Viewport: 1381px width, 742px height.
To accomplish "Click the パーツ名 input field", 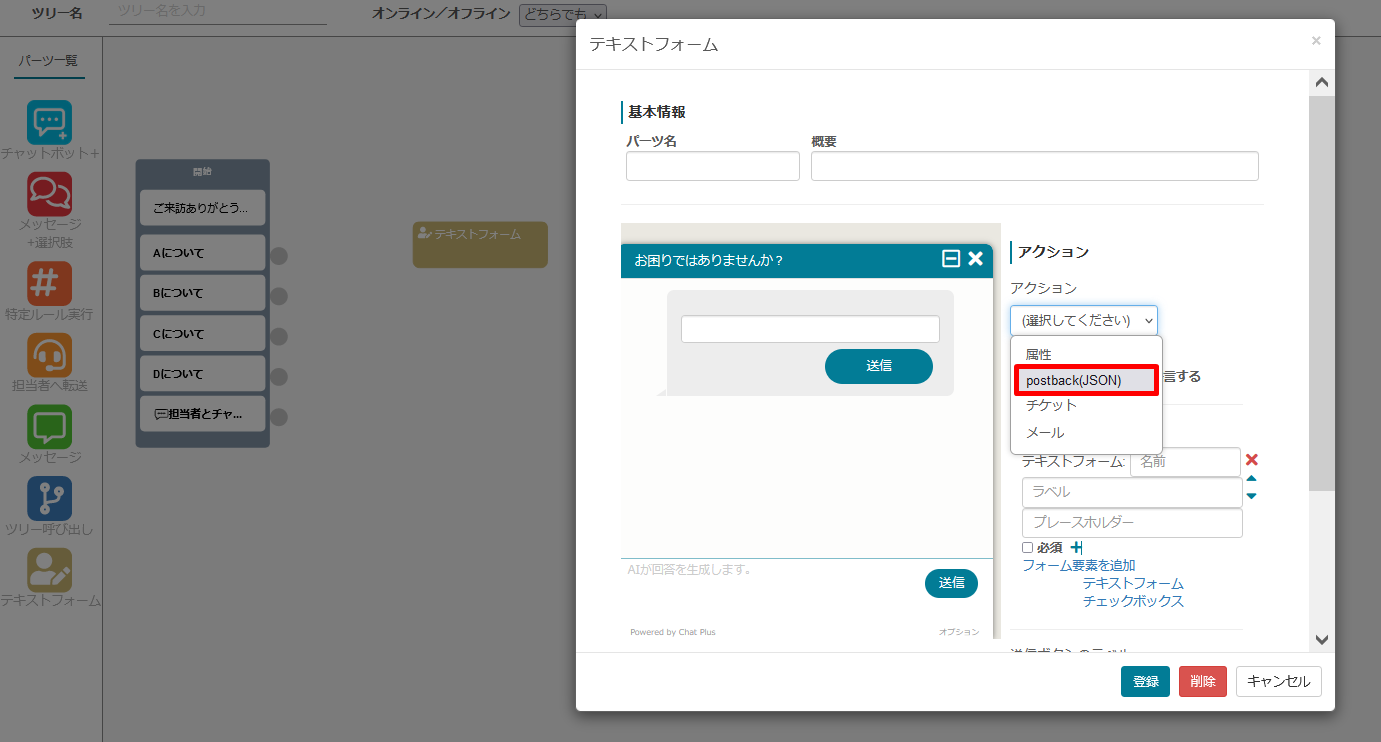I will point(712,166).
